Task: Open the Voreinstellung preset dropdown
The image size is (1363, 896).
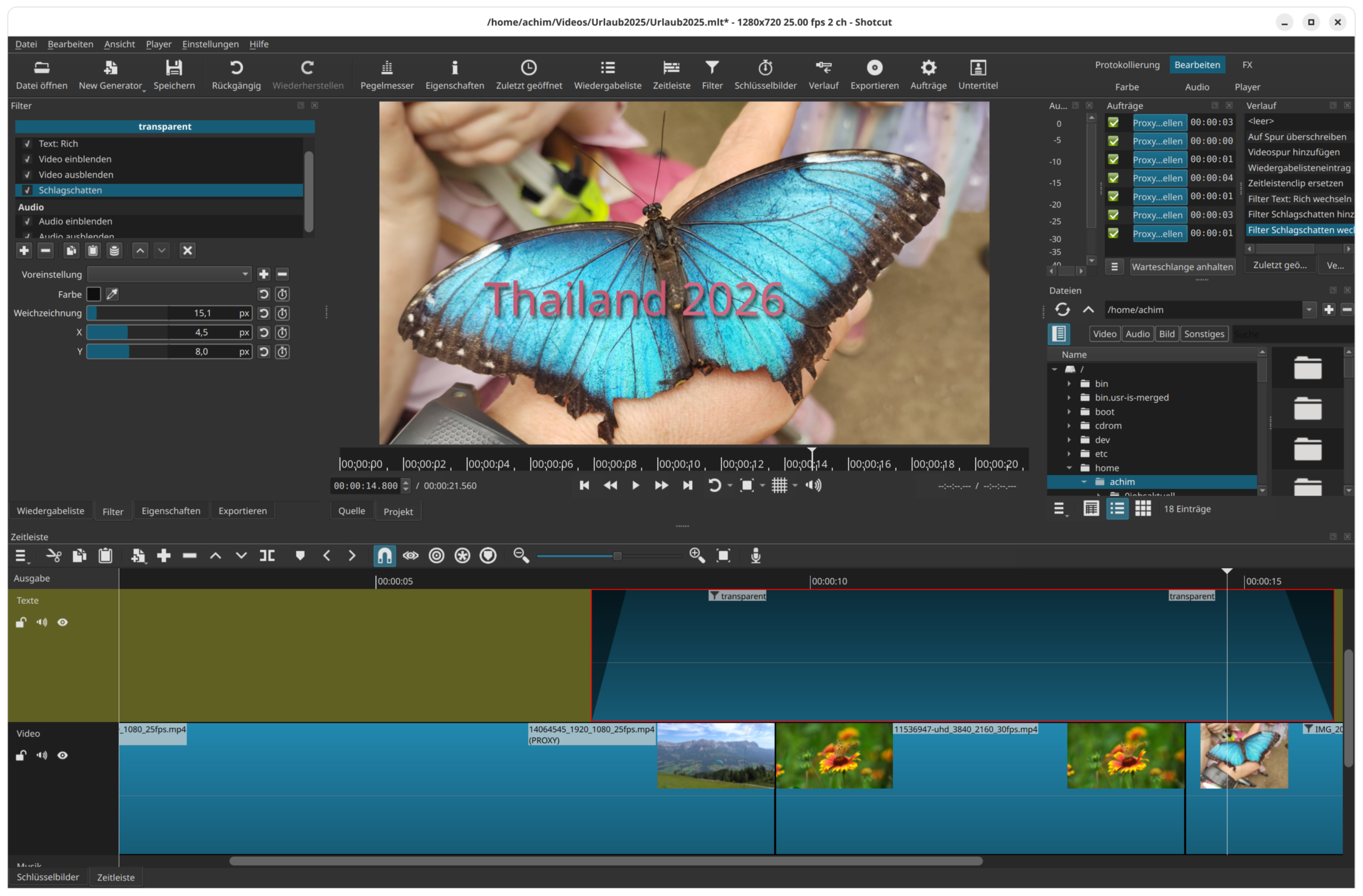Action: (169, 274)
